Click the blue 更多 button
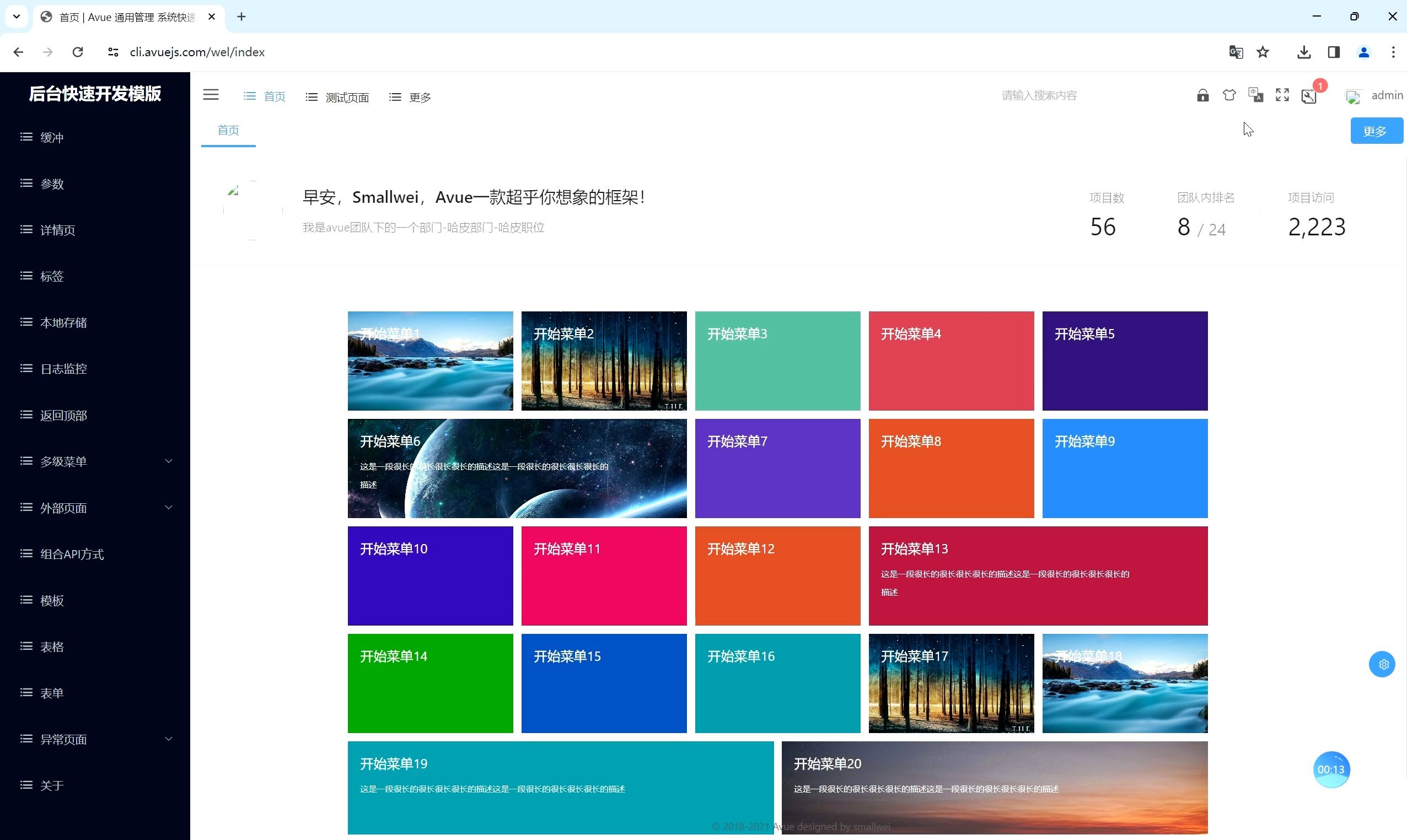Image resolution: width=1407 pixels, height=840 pixels. pyautogui.click(x=1377, y=131)
